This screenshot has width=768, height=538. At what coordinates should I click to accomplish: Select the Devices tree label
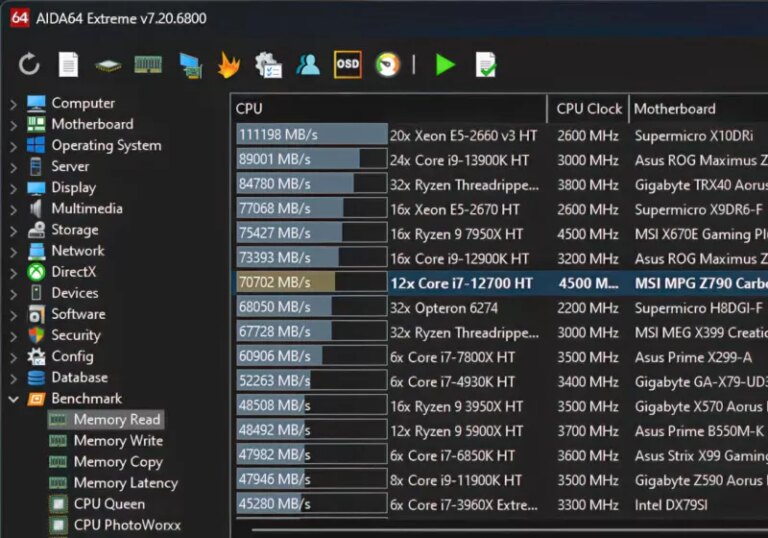tap(75, 293)
